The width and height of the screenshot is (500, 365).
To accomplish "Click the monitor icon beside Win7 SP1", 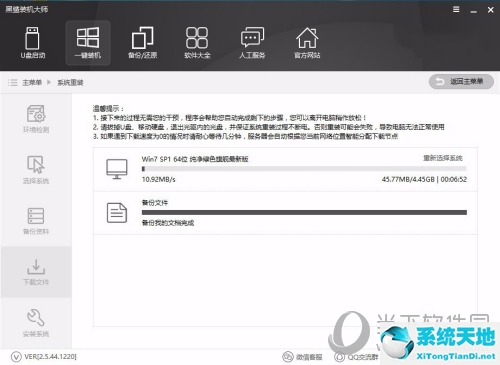I will (x=117, y=169).
